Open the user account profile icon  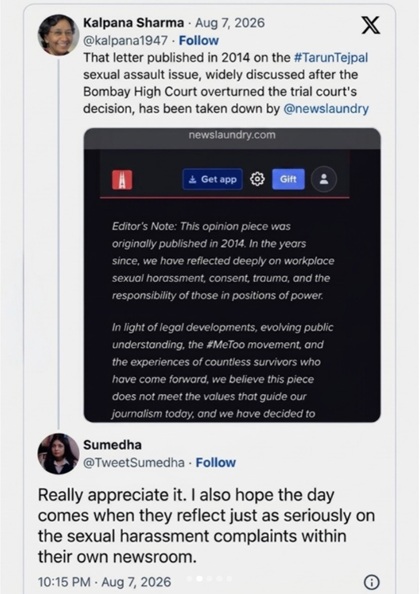[x=324, y=179]
